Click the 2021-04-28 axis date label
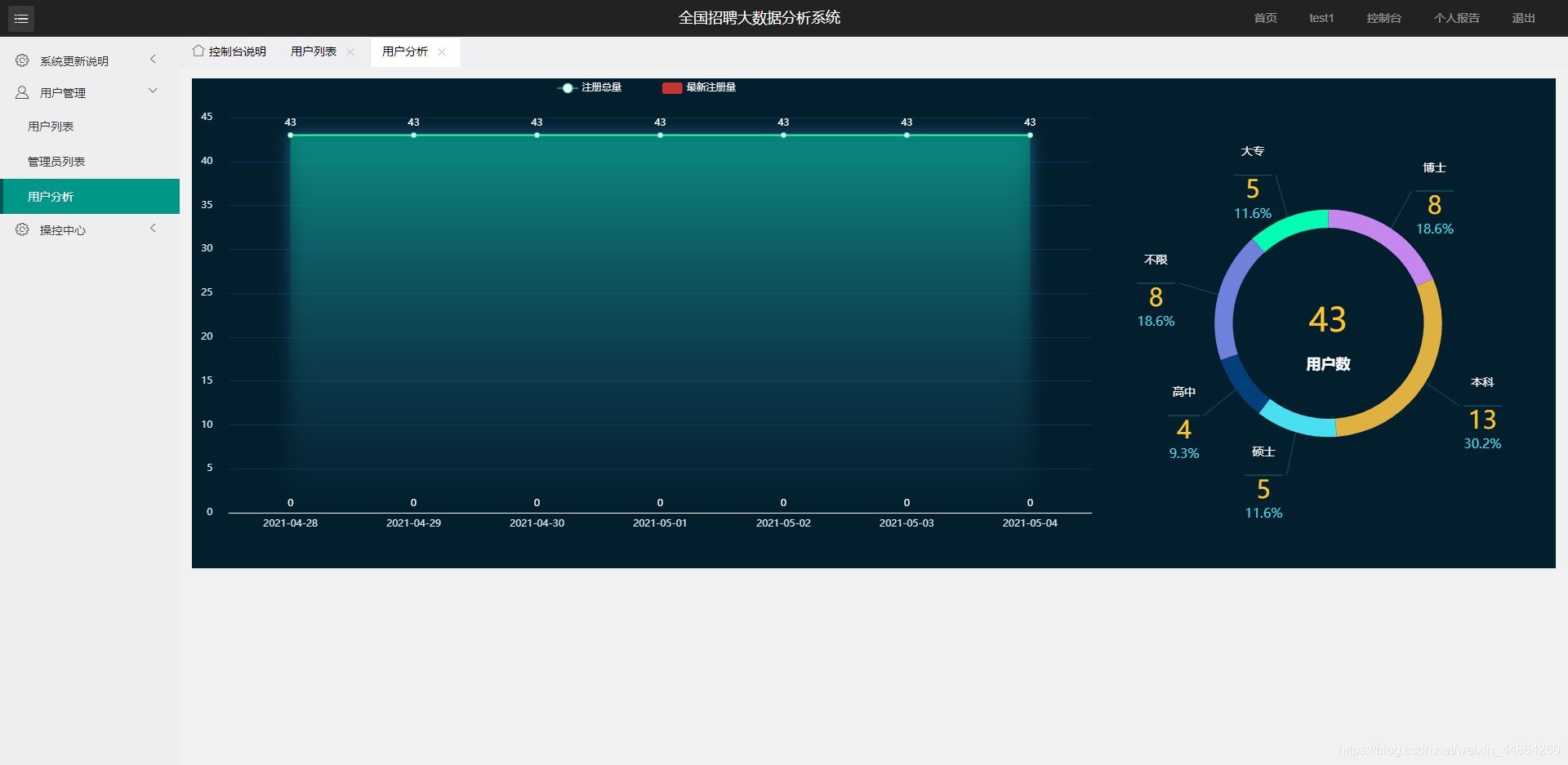The height and width of the screenshot is (765, 1568). (290, 523)
